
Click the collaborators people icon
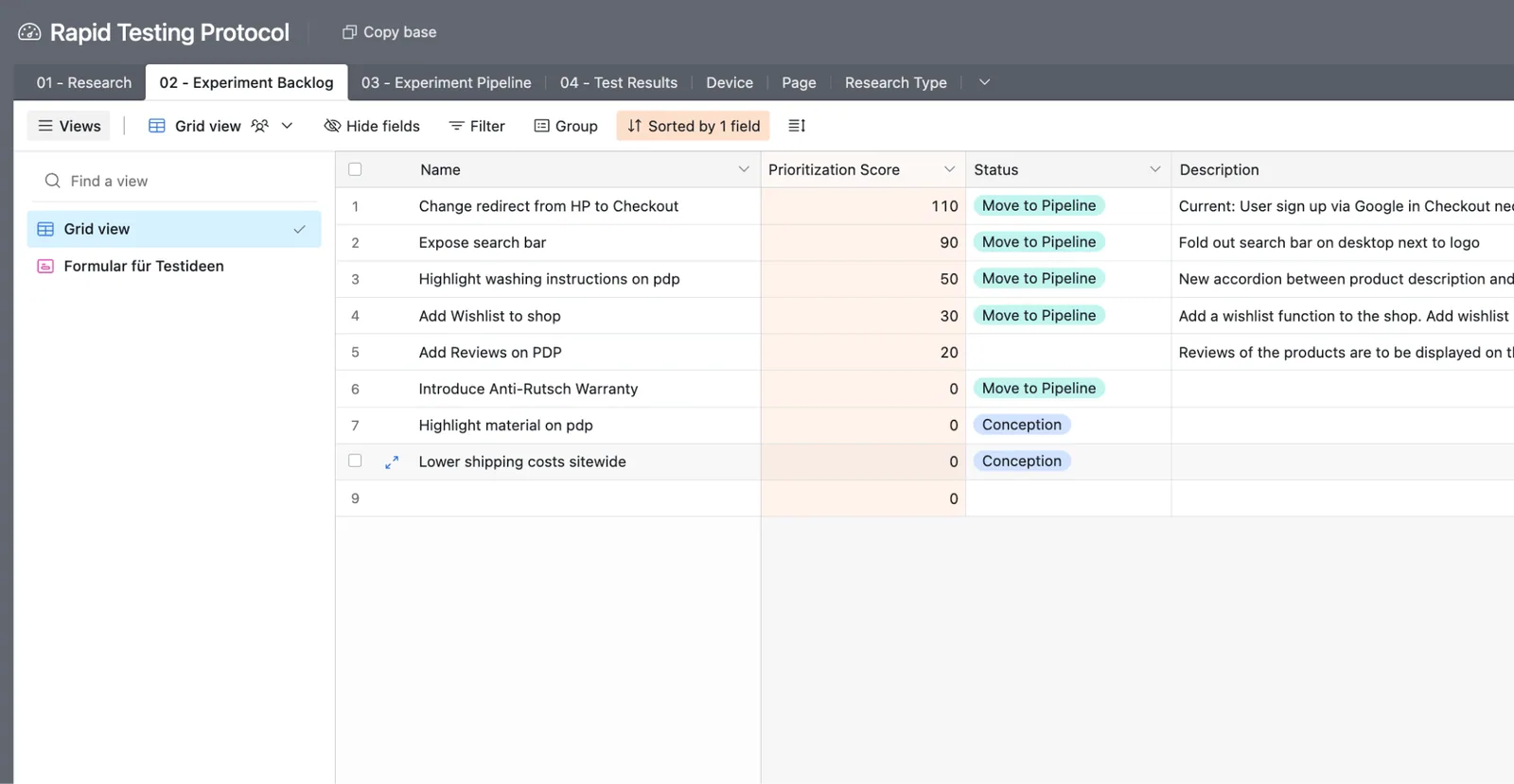[x=259, y=126]
